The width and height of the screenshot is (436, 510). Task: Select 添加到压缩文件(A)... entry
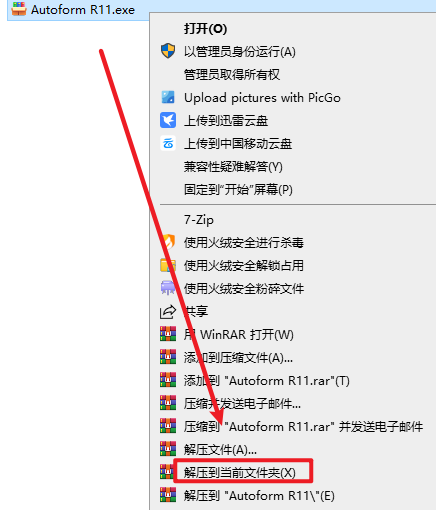(x=238, y=357)
